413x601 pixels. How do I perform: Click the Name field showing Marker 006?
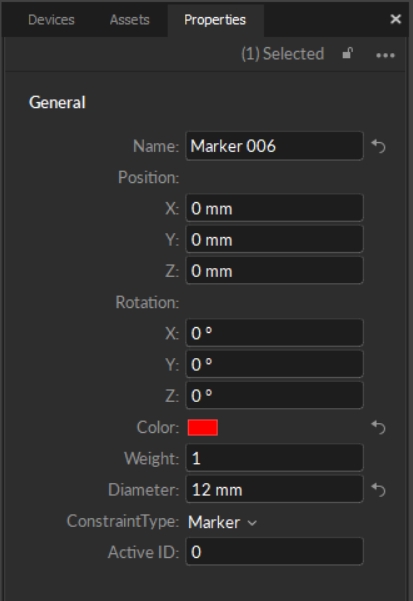coord(274,146)
